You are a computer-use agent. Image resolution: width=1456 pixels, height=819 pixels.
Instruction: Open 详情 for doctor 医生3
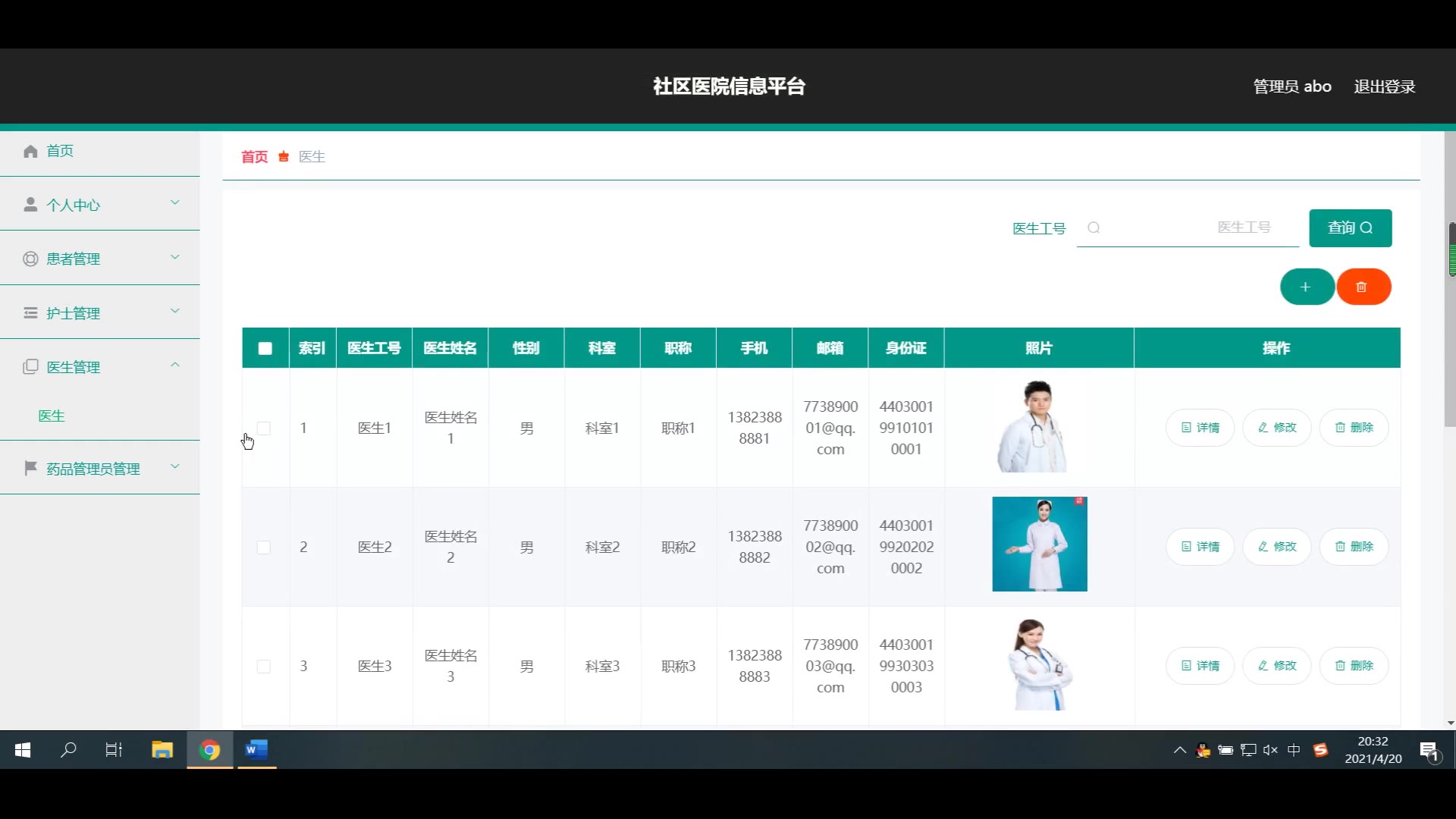point(1200,666)
